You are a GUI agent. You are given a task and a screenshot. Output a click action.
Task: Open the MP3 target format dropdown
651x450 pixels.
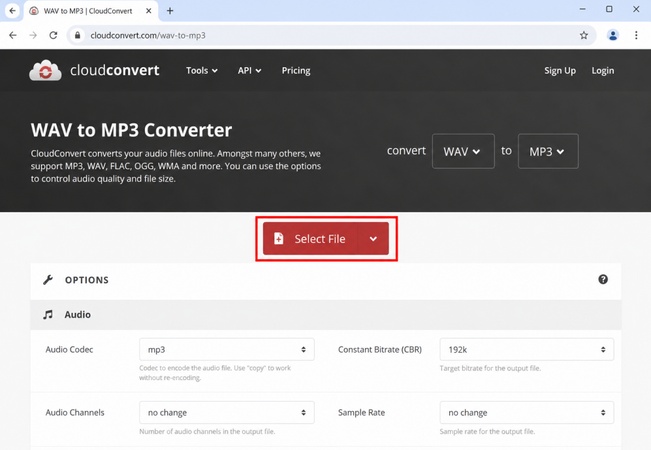tap(548, 151)
